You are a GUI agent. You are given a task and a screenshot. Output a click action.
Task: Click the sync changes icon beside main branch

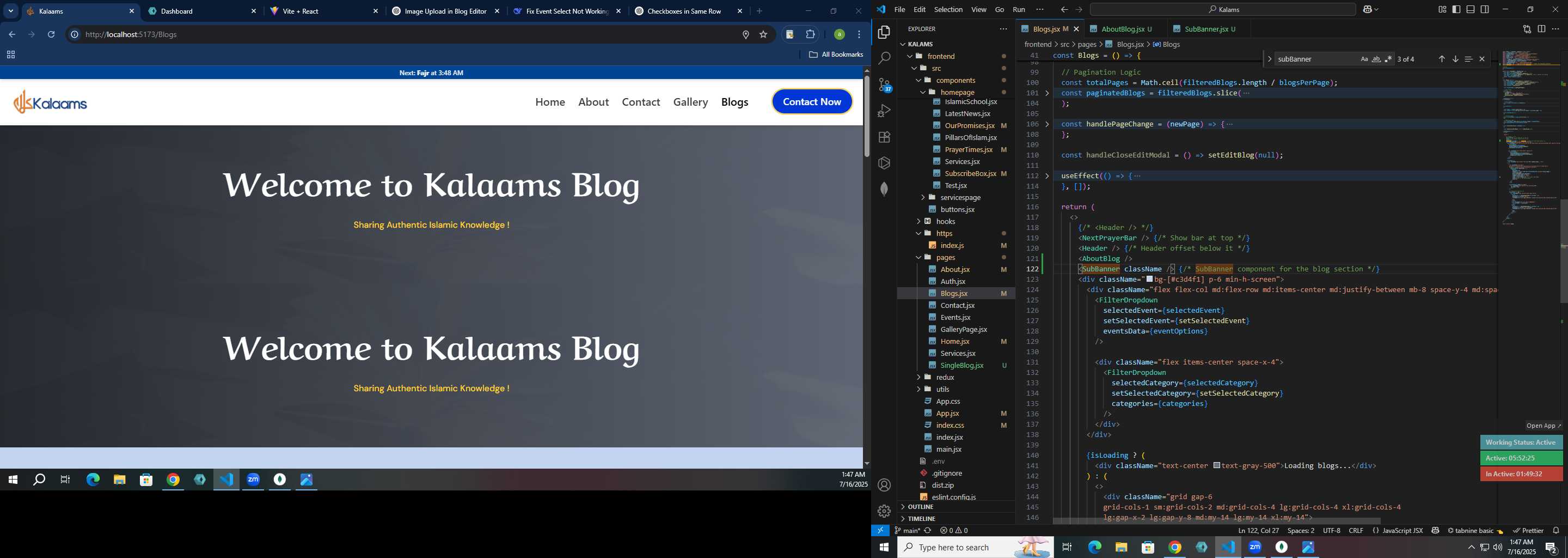click(928, 531)
